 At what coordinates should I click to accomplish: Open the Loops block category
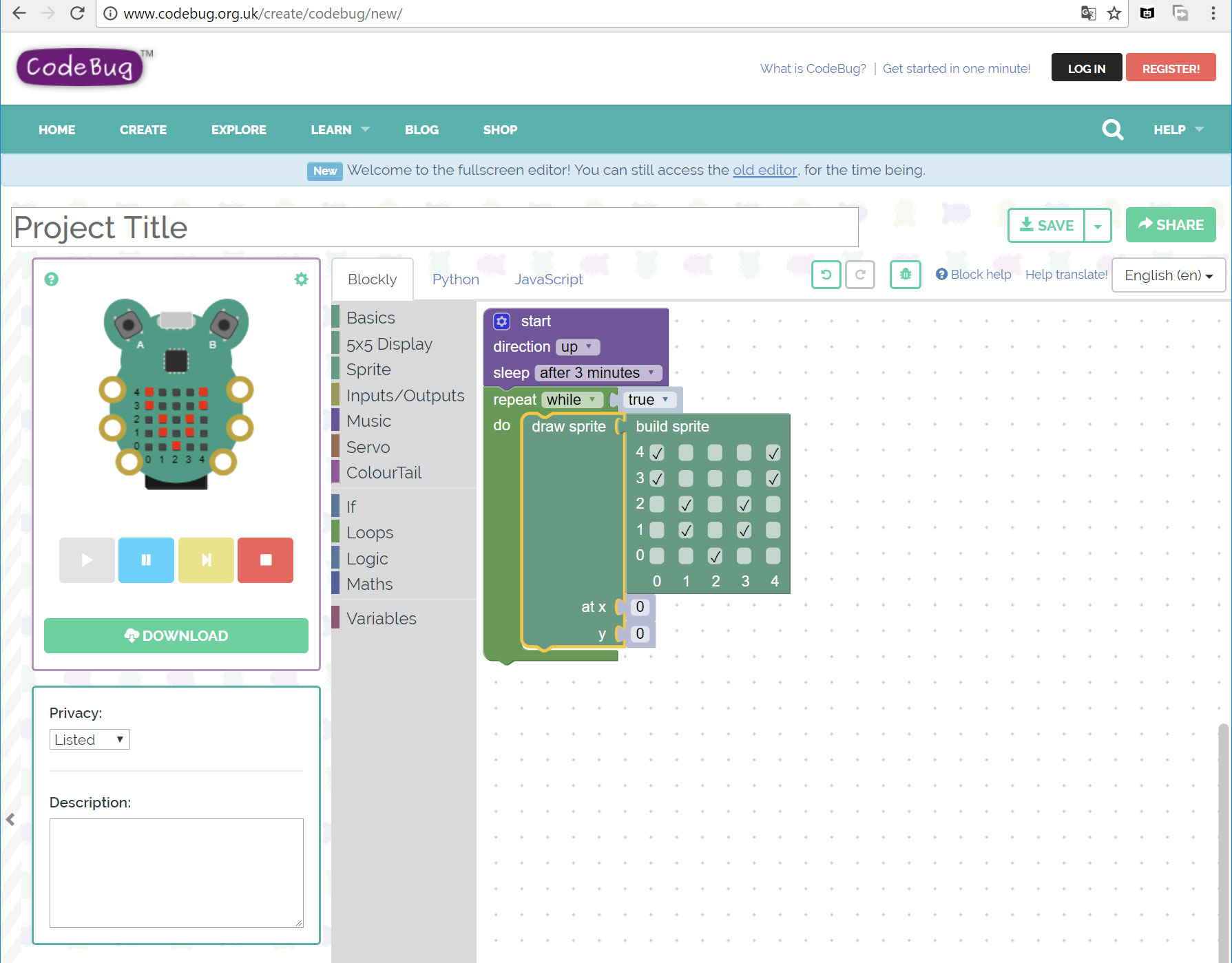point(404,533)
